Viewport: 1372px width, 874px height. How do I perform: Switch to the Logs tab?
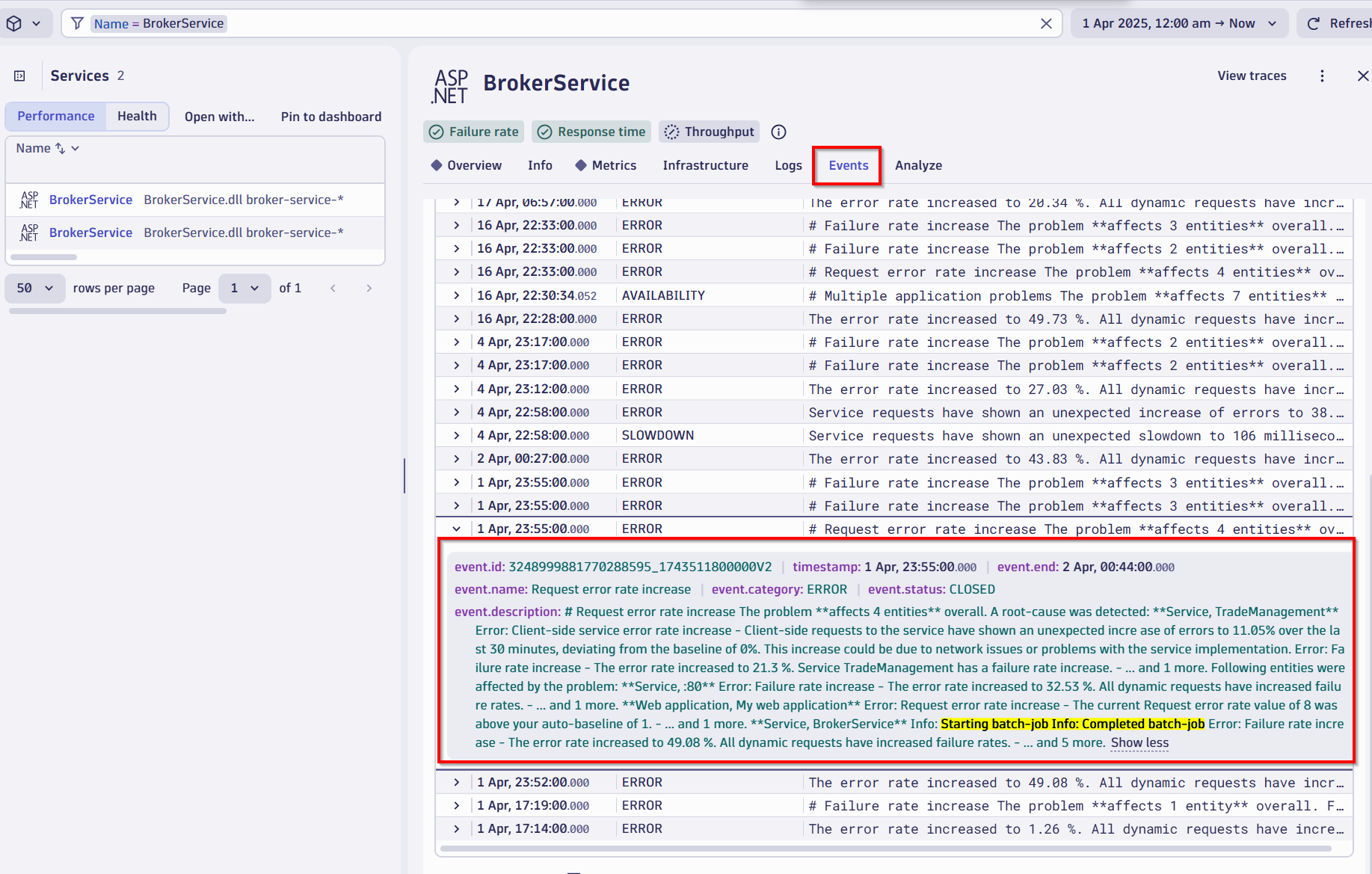pos(788,166)
